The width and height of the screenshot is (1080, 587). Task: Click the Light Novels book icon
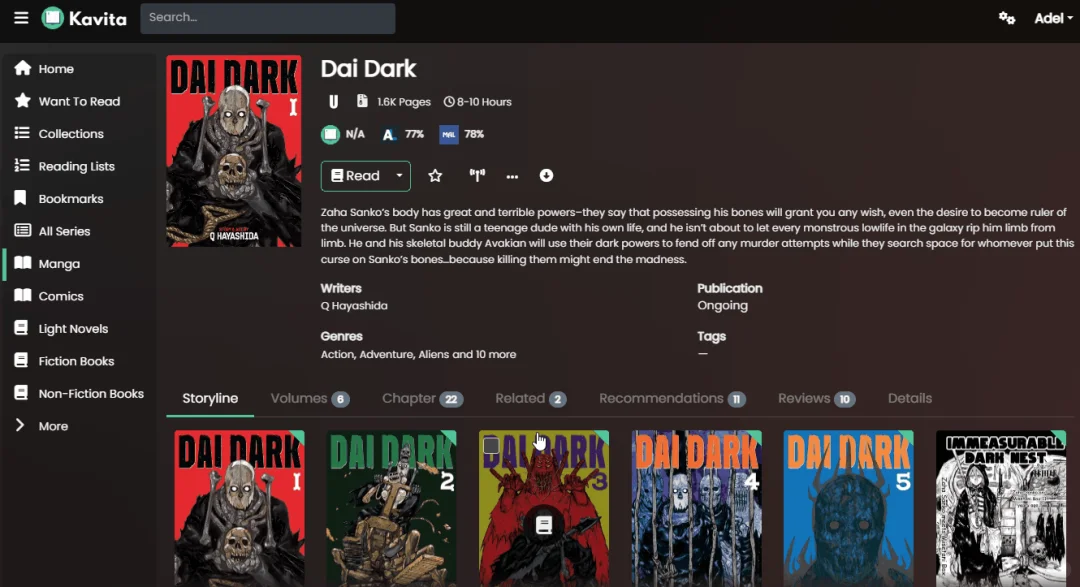tap(21, 328)
